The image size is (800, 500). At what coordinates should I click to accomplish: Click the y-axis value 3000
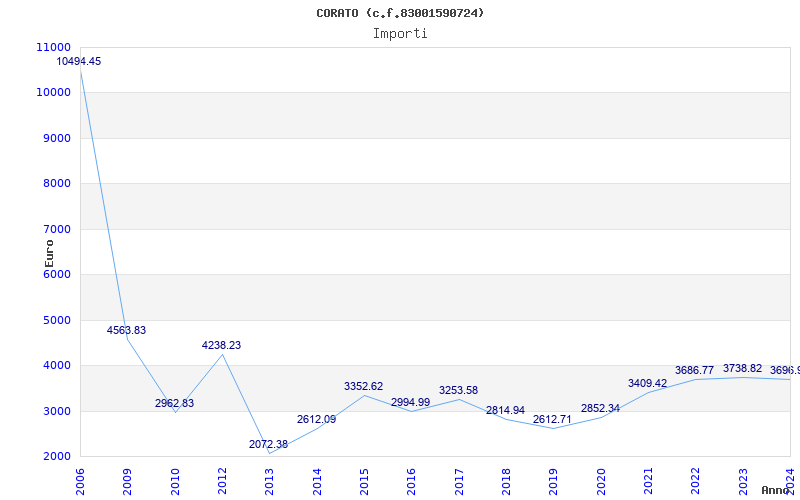point(55,411)
